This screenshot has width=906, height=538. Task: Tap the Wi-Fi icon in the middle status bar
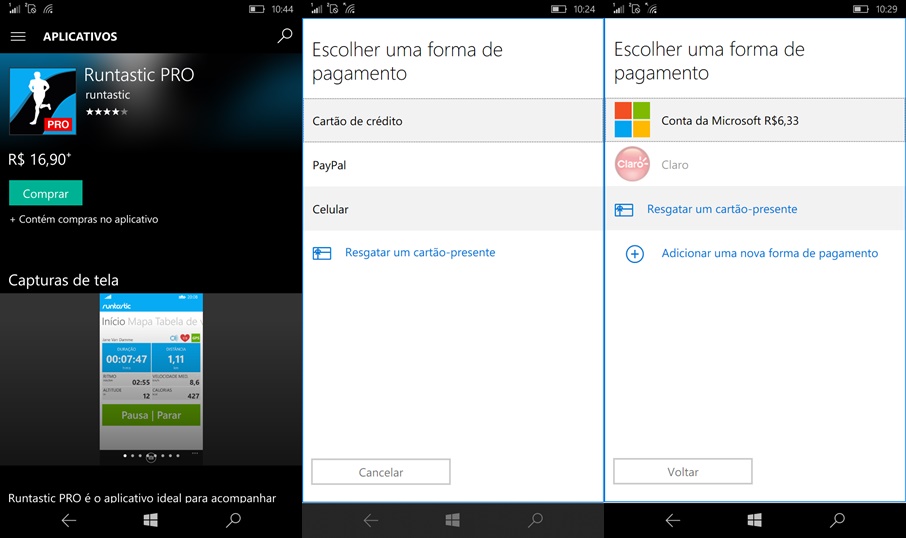349,8
